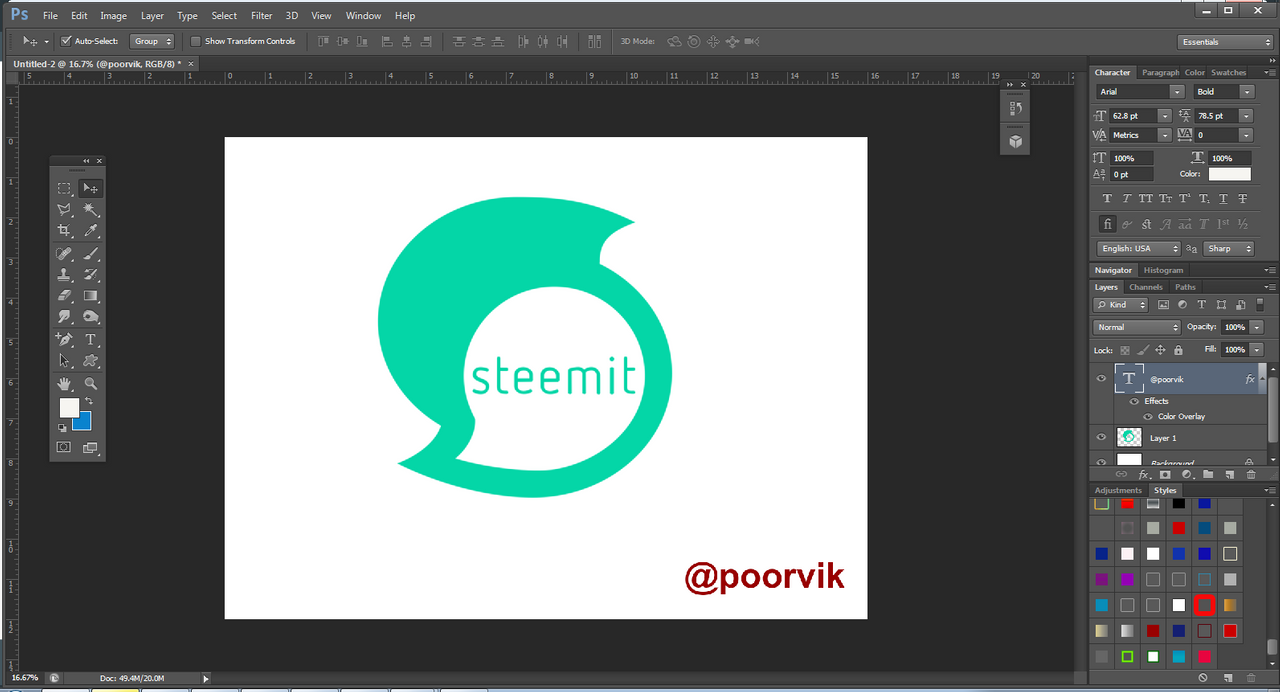This screenshot has width=1280, height=692.
Task: Click the Layer 1 thumbnail
Action: point(1129,437)
